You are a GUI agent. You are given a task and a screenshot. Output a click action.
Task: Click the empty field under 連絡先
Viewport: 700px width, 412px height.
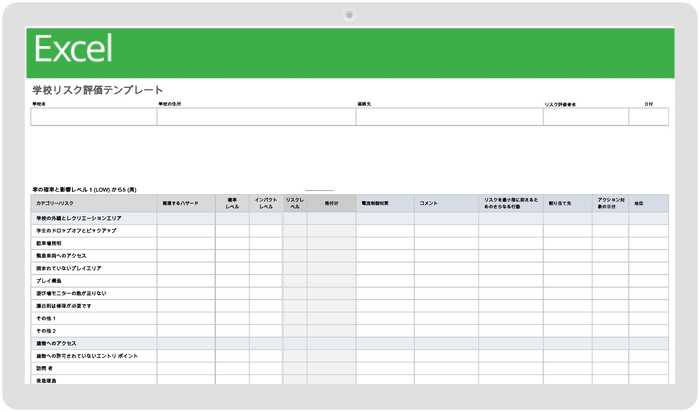pyautogui.click(x=450, y=117)
